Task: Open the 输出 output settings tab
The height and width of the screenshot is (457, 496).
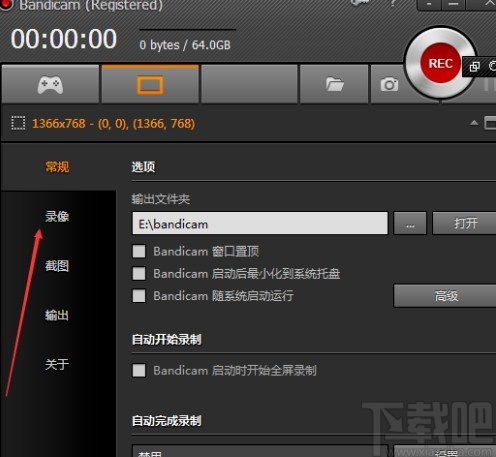Action: coord(57,315)
